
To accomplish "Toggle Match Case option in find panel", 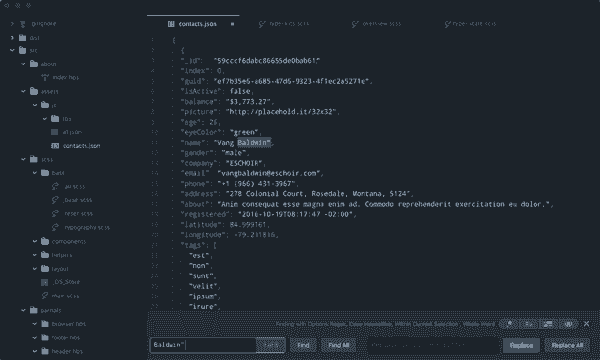I will point(528,324).
